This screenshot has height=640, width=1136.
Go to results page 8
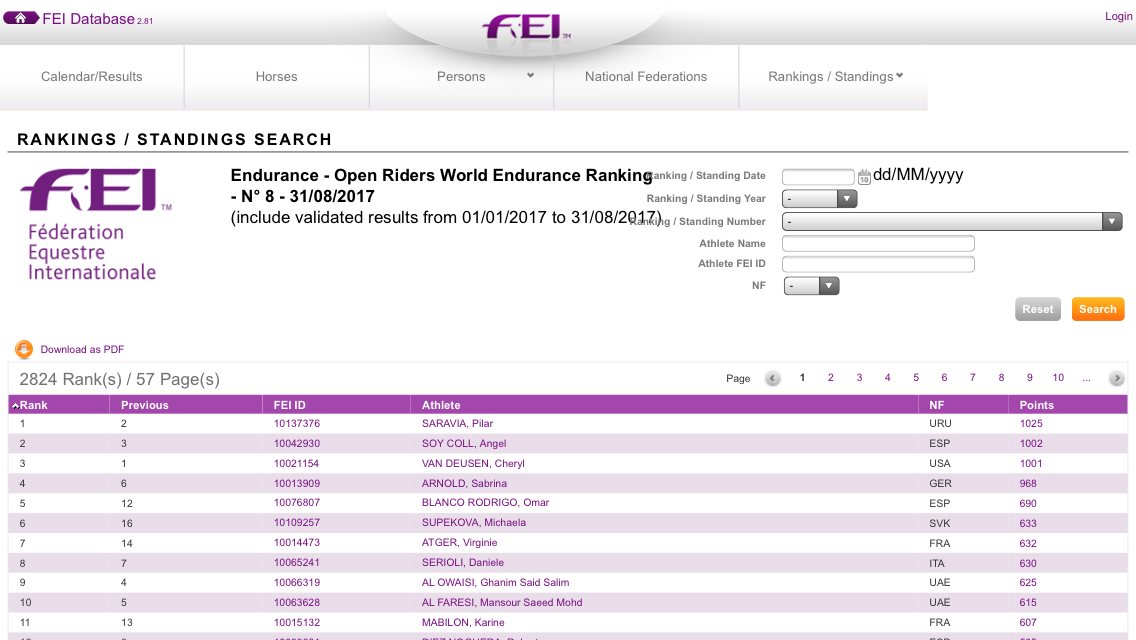point(1001,378)
